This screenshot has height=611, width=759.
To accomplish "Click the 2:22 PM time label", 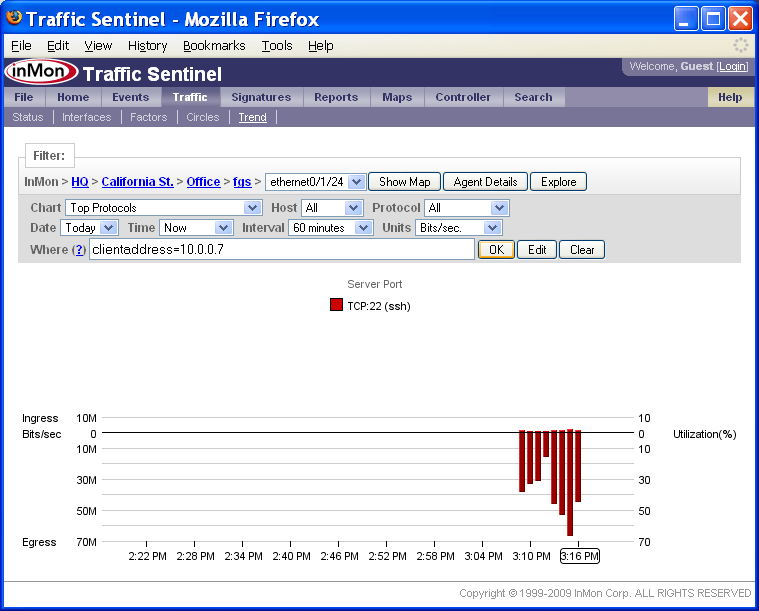I will [x=147, y=556].
